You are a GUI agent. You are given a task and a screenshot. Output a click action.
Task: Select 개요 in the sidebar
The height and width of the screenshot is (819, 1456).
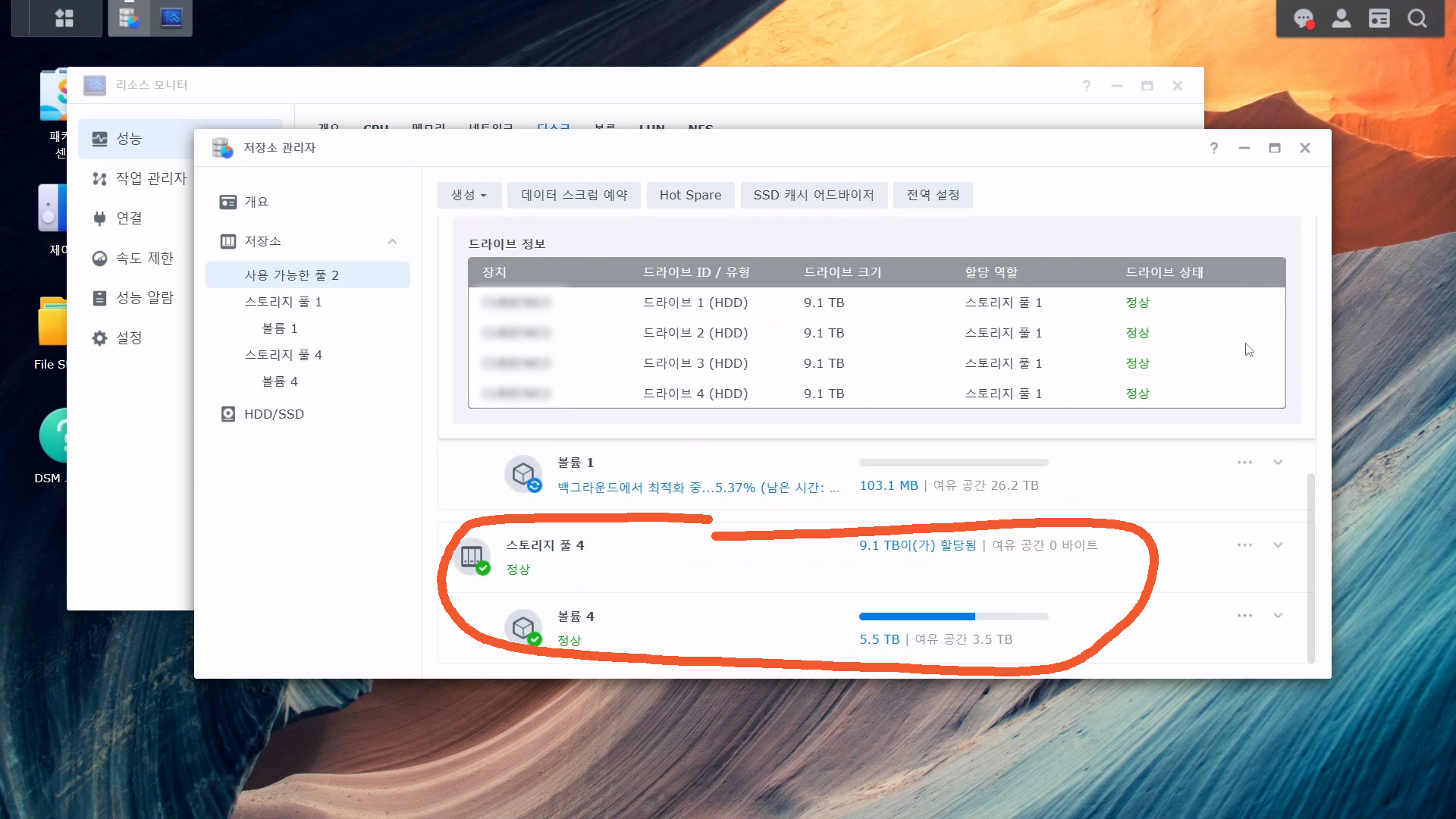[x=256, y=202]
